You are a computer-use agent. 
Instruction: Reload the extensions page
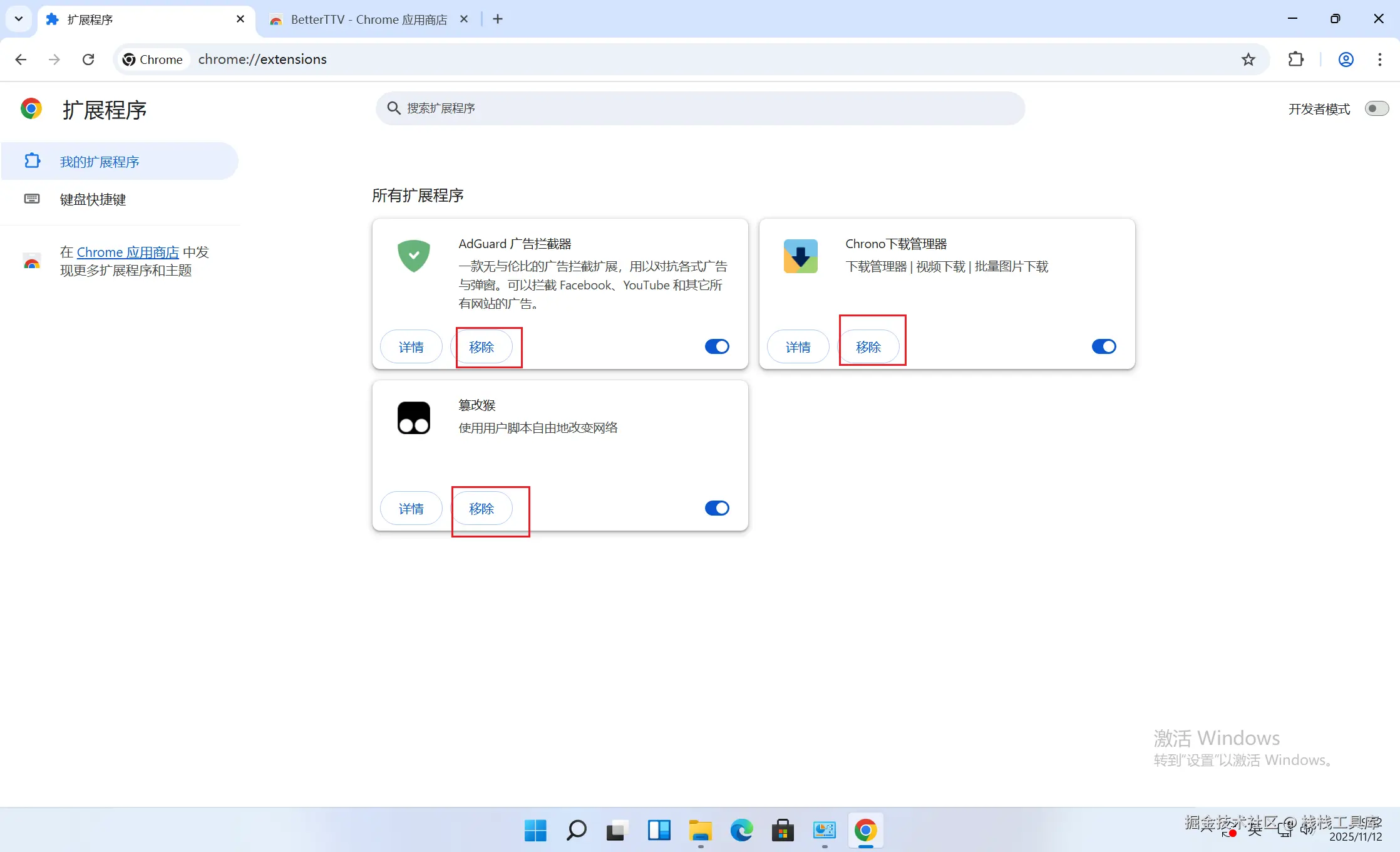click(88, 60)
